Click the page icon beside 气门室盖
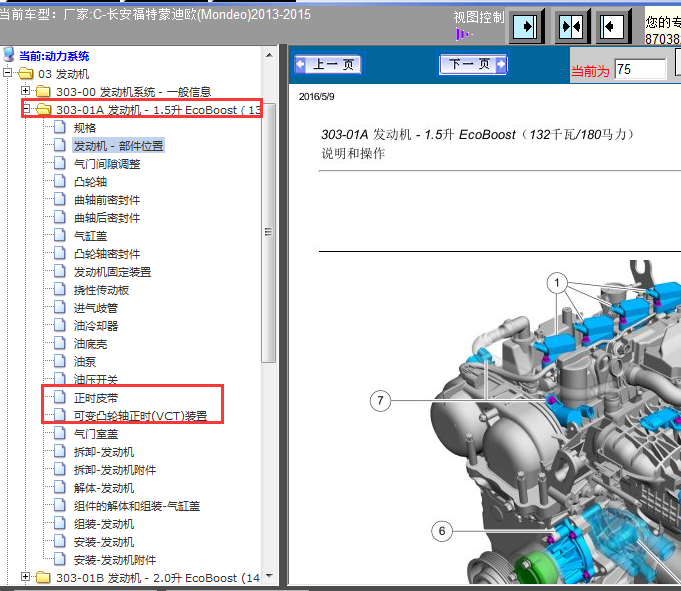 tap(60, 433)
